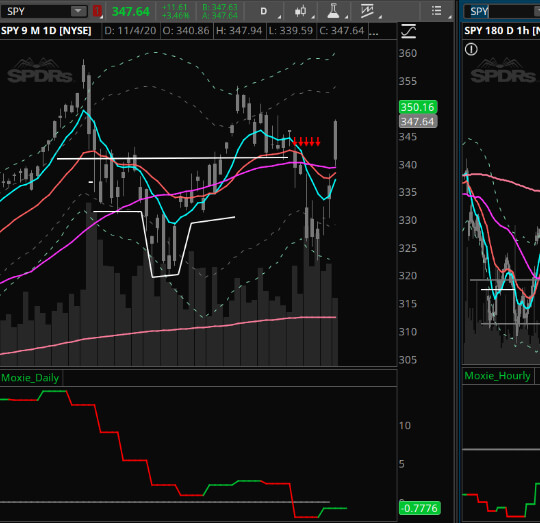
Task: Click the last price 347.64 in toolbar
Action: point(131,12)
